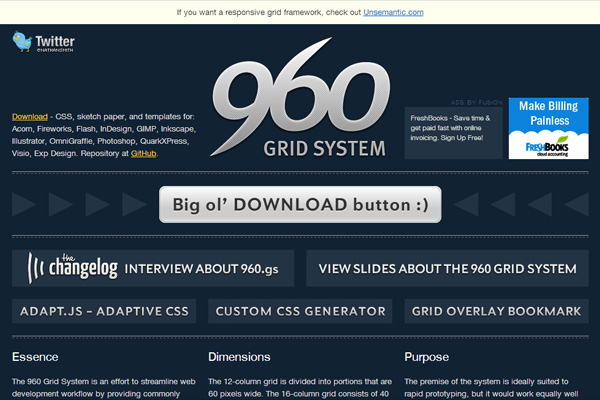Open Adapt.js – Adaptive CSS
This screenshot has height=400, width=600.
(x=104, y=311)
